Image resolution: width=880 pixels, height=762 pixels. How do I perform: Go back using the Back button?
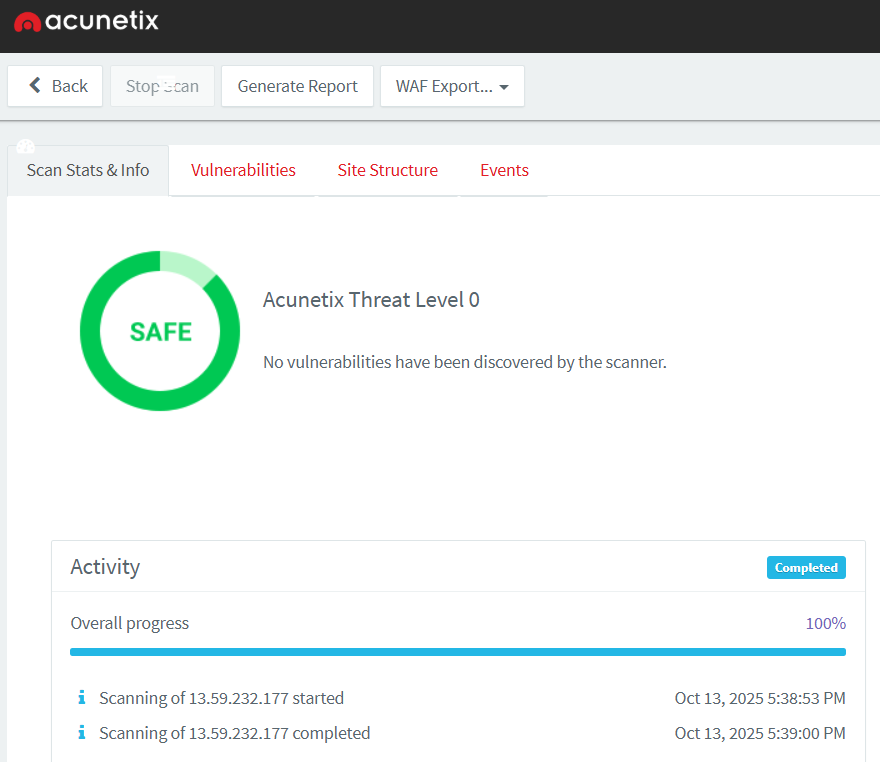(x=56, y=86)
